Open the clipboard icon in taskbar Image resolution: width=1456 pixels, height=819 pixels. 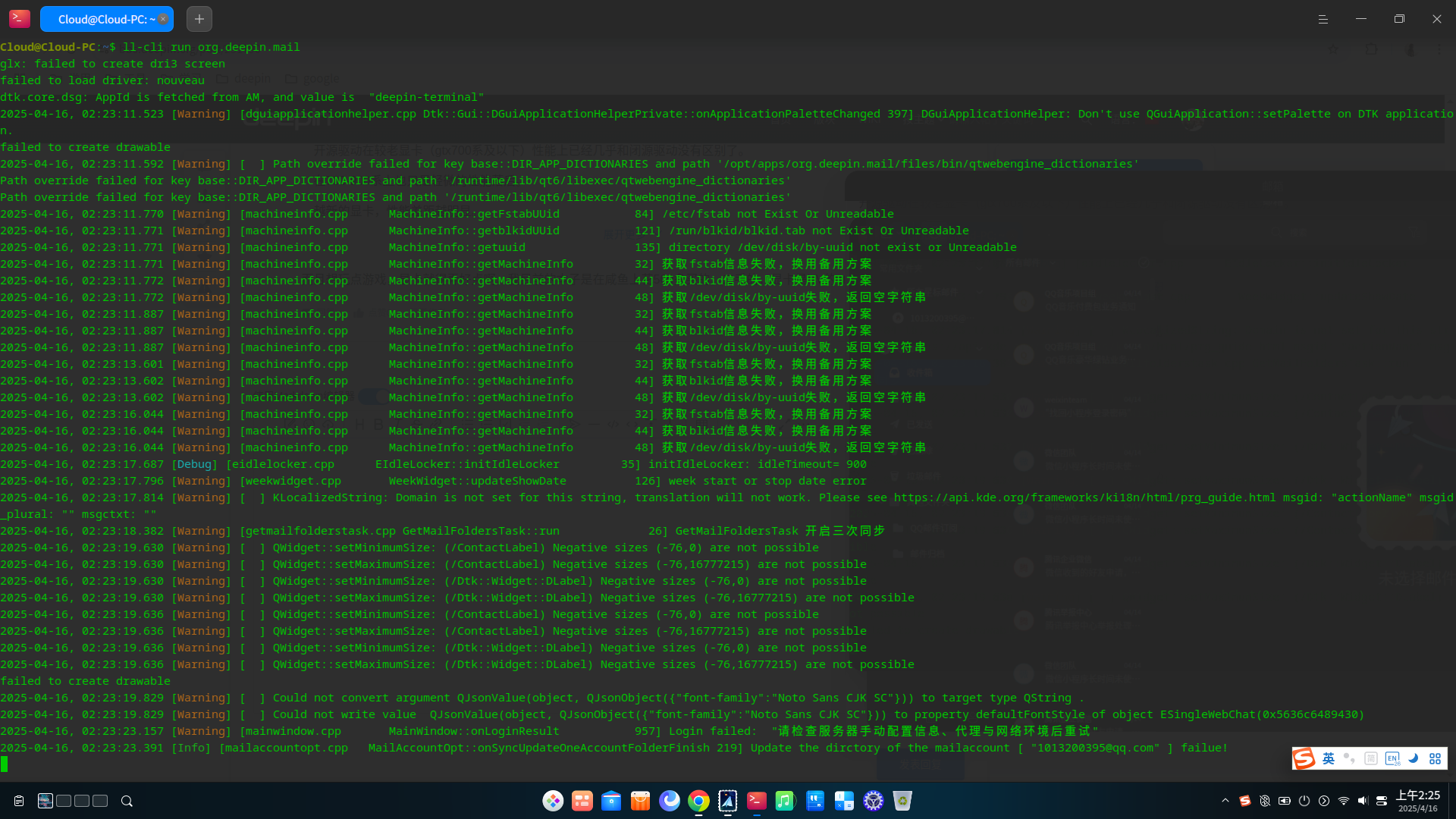[19, 801]
